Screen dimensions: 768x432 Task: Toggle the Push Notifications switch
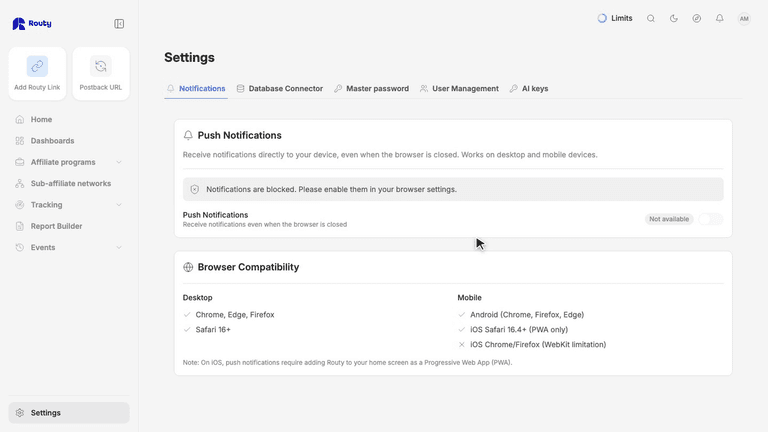[x=711, y=219]
